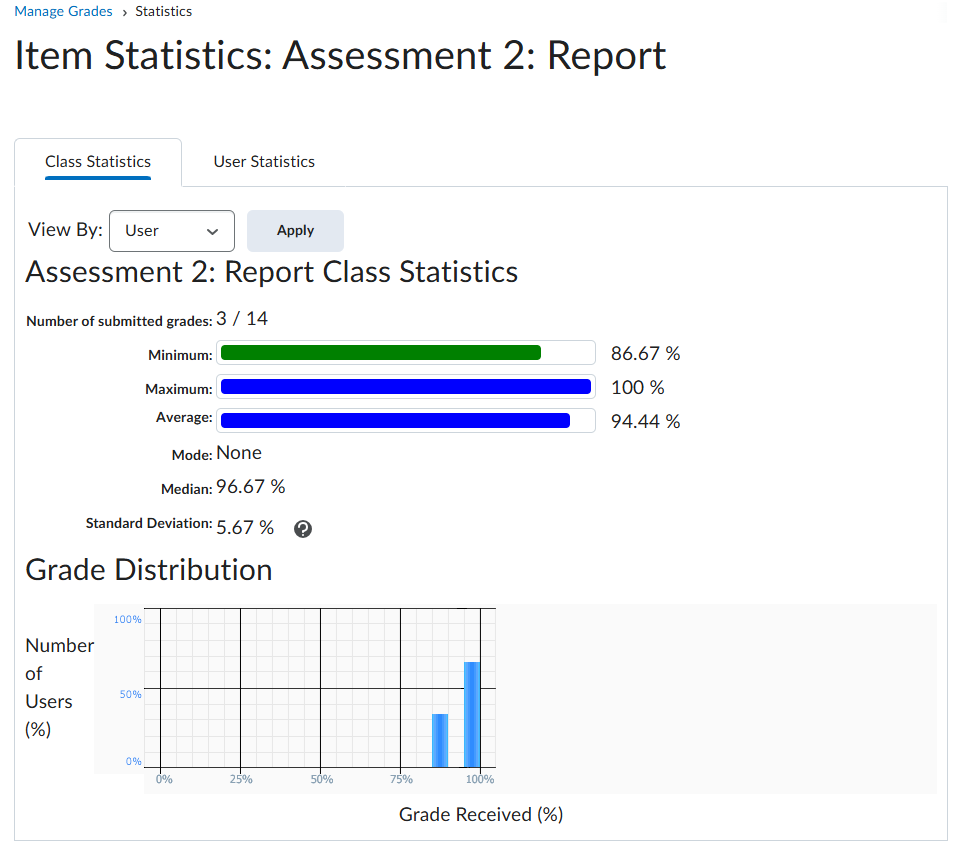Click the Grade Received (%) axis label
The height and width of the screenshot is (848, 959).
pos(481,815)
